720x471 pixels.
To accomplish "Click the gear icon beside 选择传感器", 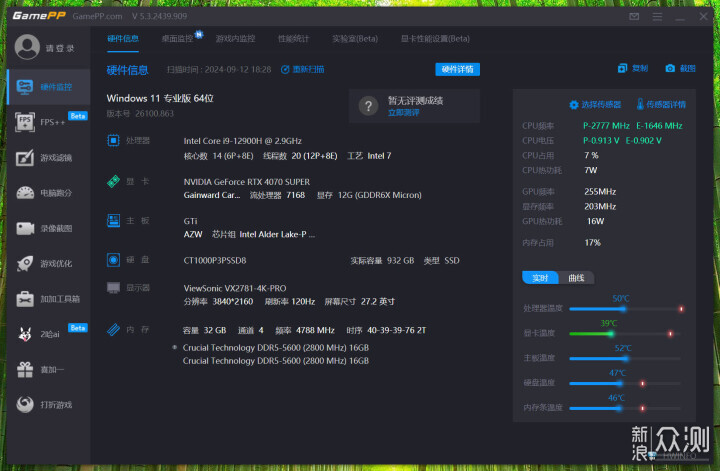I will pos(574,105).
